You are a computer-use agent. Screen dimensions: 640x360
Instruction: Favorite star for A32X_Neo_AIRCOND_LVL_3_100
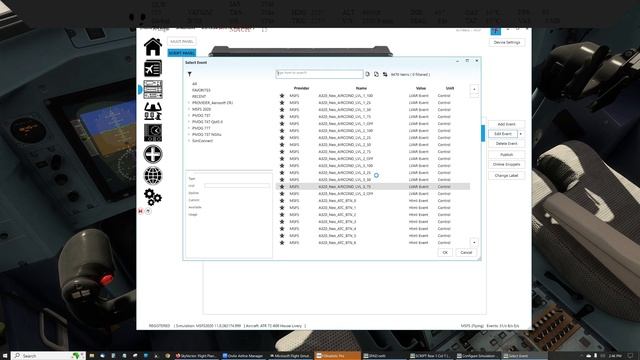282,166
